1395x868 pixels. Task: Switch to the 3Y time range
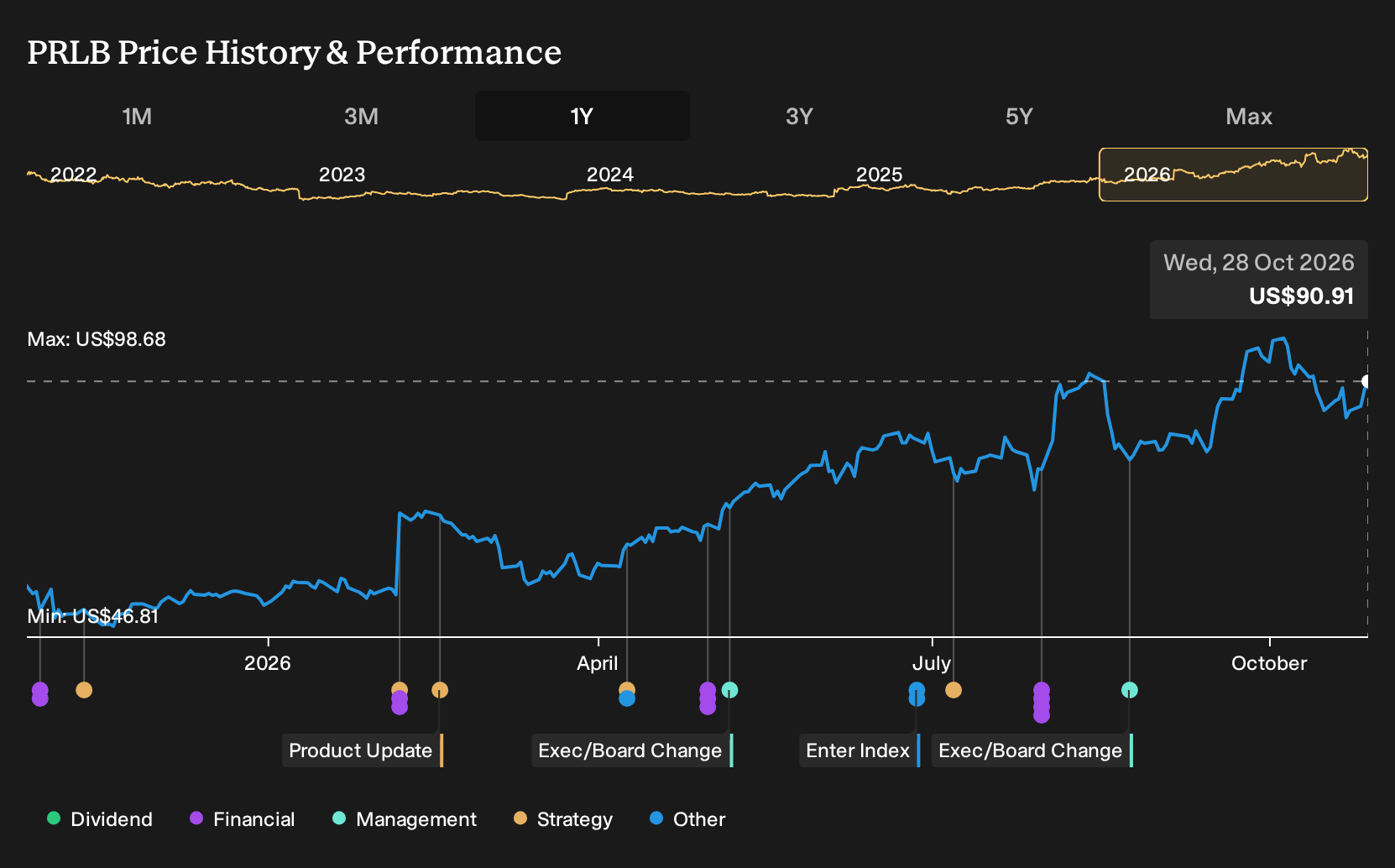point(799,116)
